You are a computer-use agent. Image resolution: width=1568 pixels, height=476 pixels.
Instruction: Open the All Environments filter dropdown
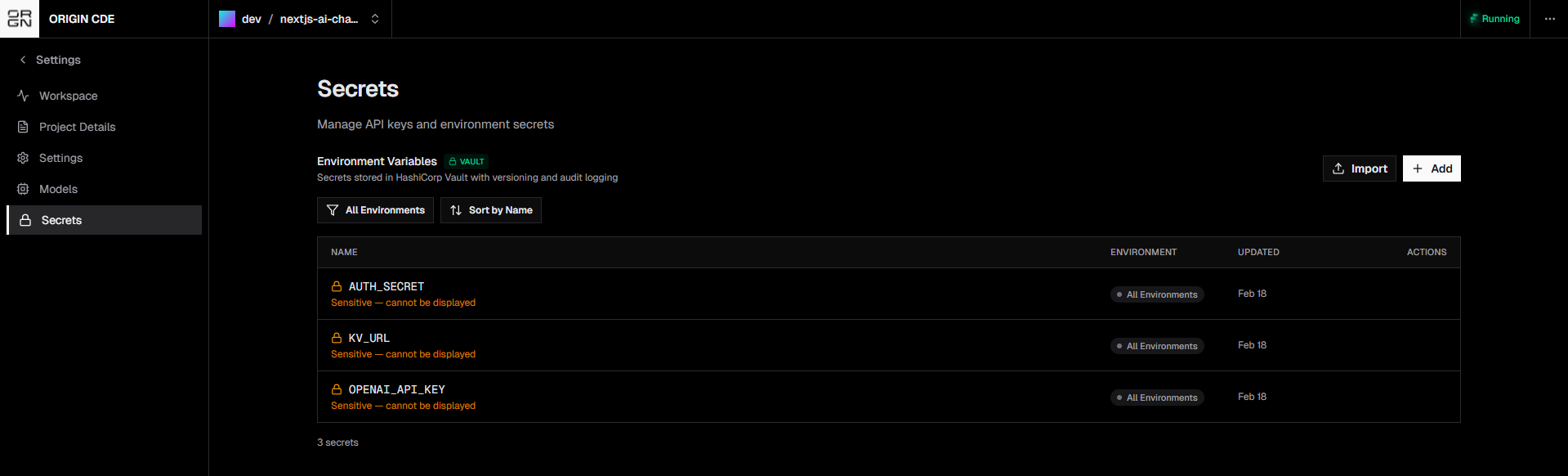375,210
